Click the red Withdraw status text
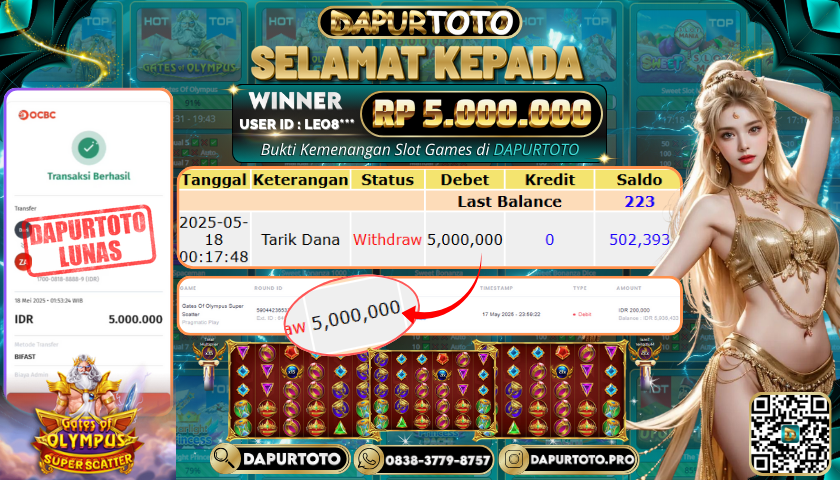 point(387,239)
